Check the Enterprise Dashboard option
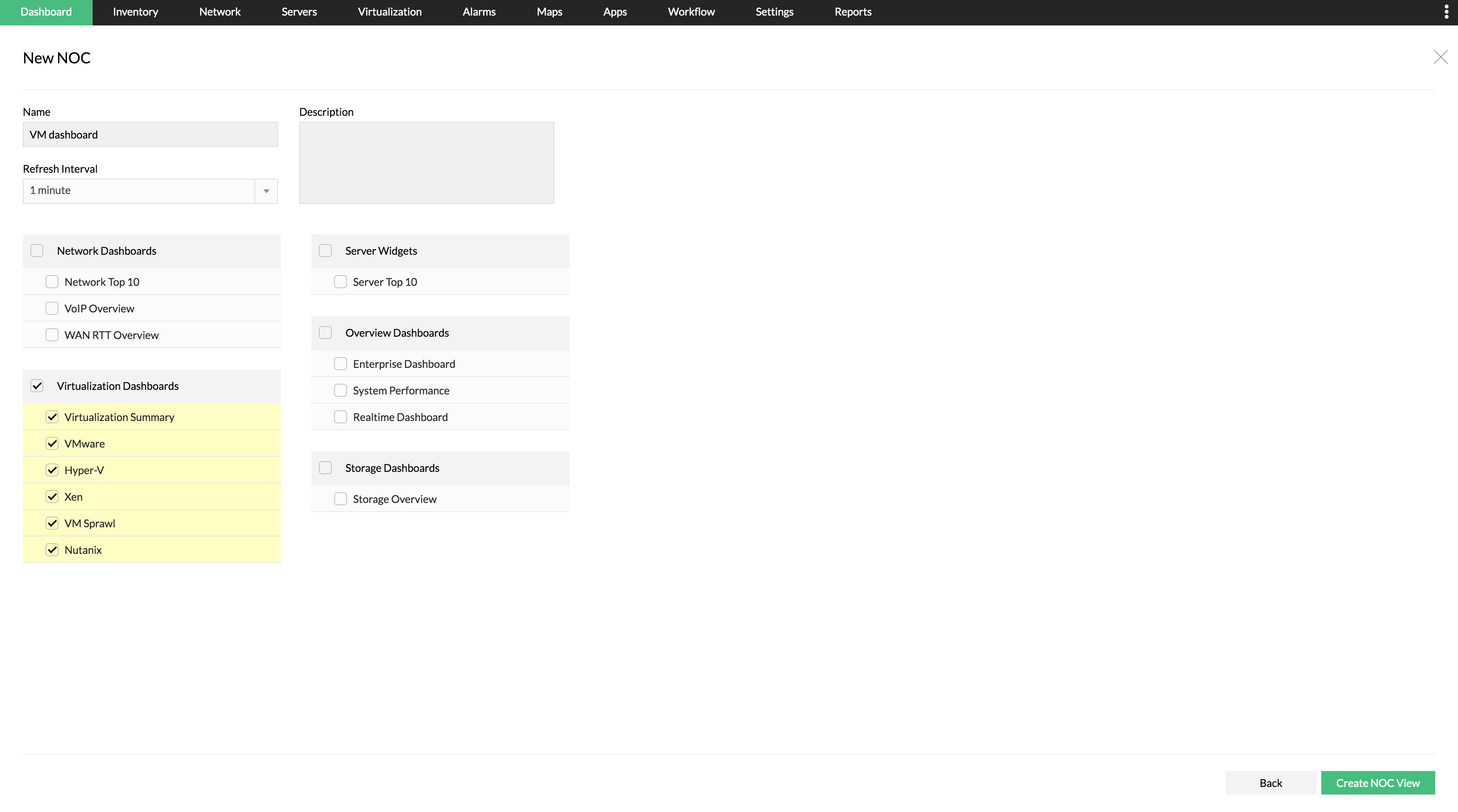The height and width of the screenshot is (812, 1458). [x=341, y=363]
